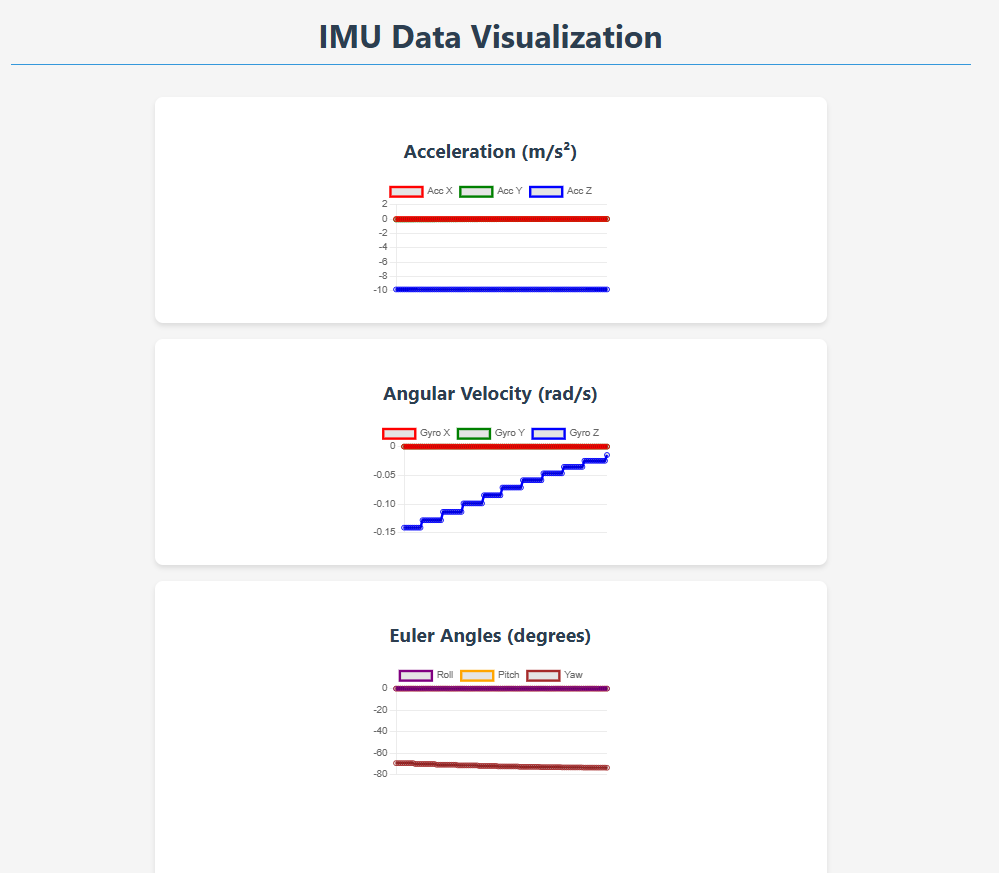The height and width of the screenshot is (873, 999).
Task: Click the -10 axis label in Acceleration chart
Action: (x=381, y=290)
